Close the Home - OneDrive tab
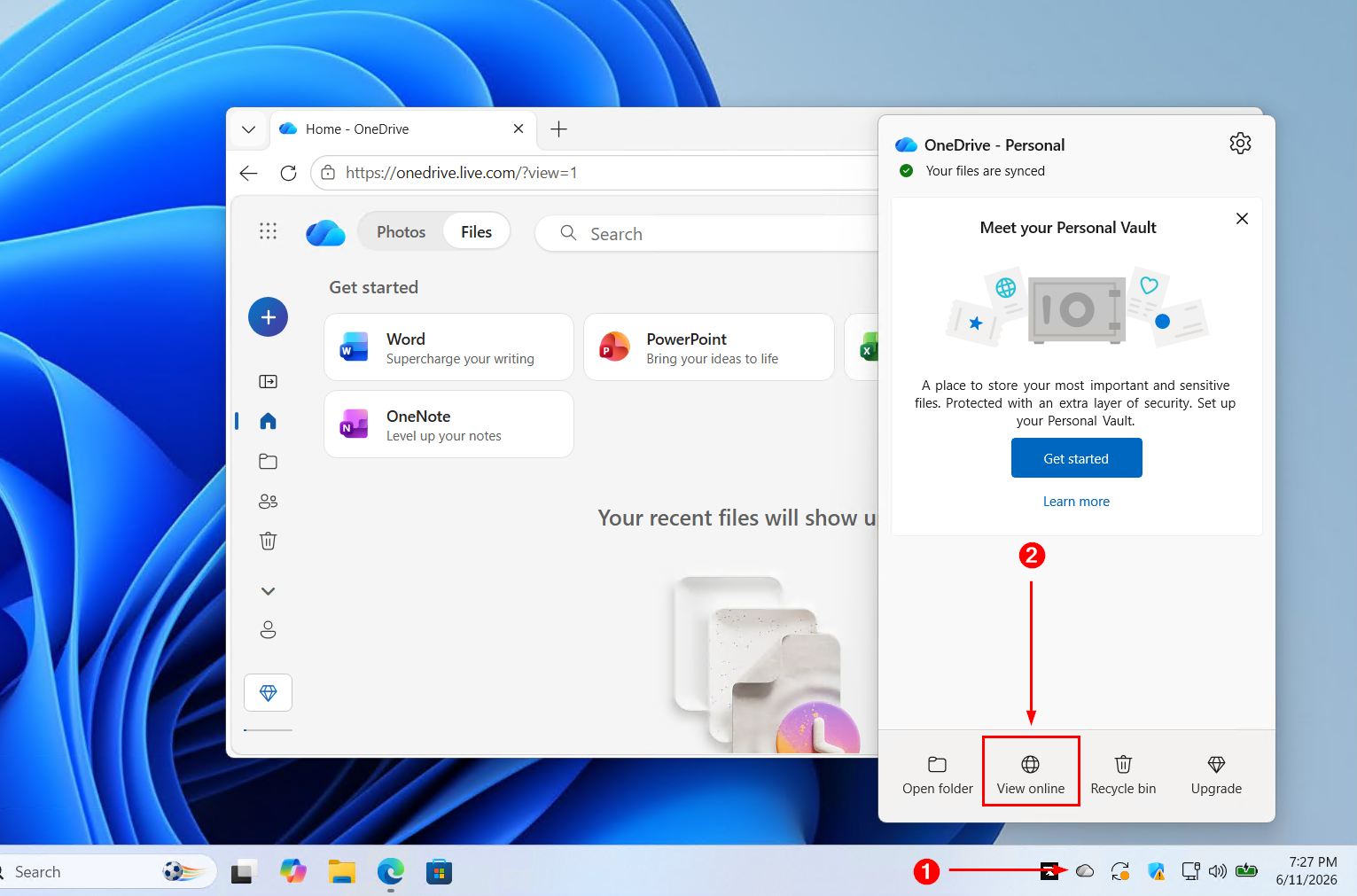1357x896 pixels. tap(519, 129)
